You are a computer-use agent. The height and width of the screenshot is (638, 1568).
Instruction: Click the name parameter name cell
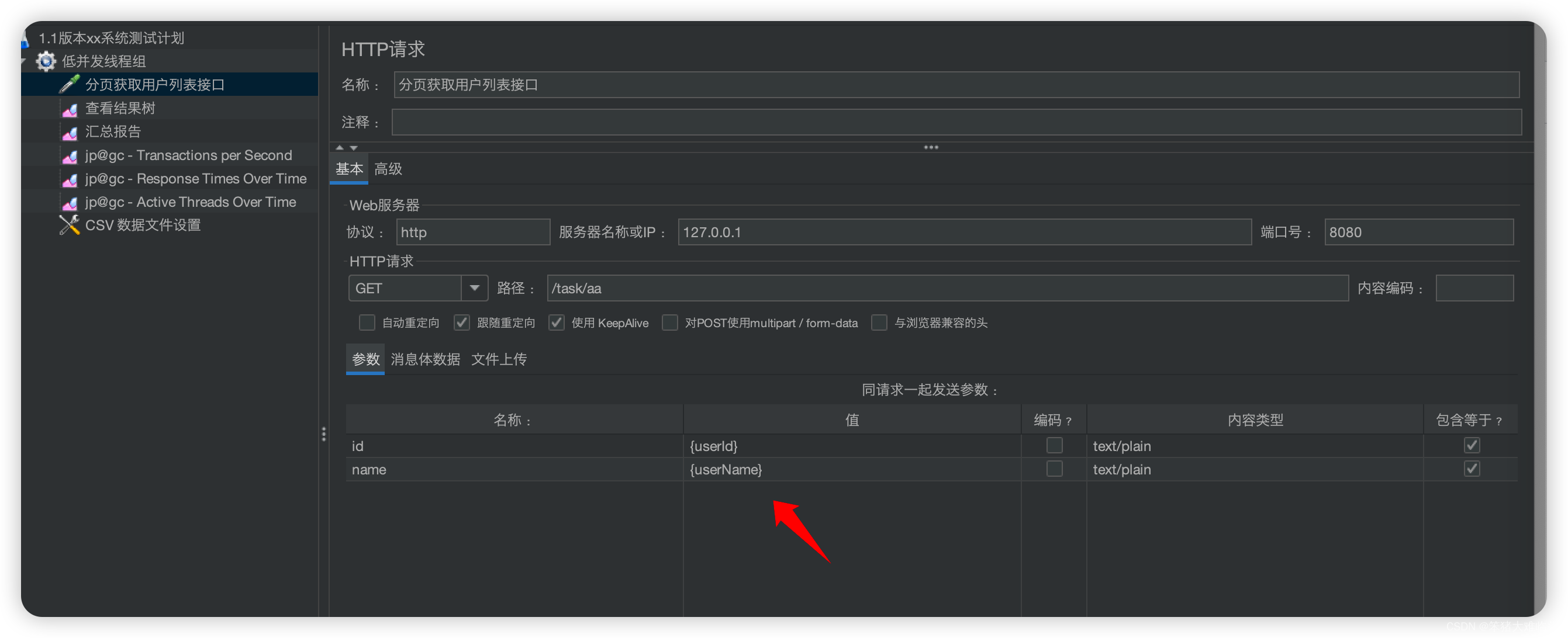(x=514, y=469)
